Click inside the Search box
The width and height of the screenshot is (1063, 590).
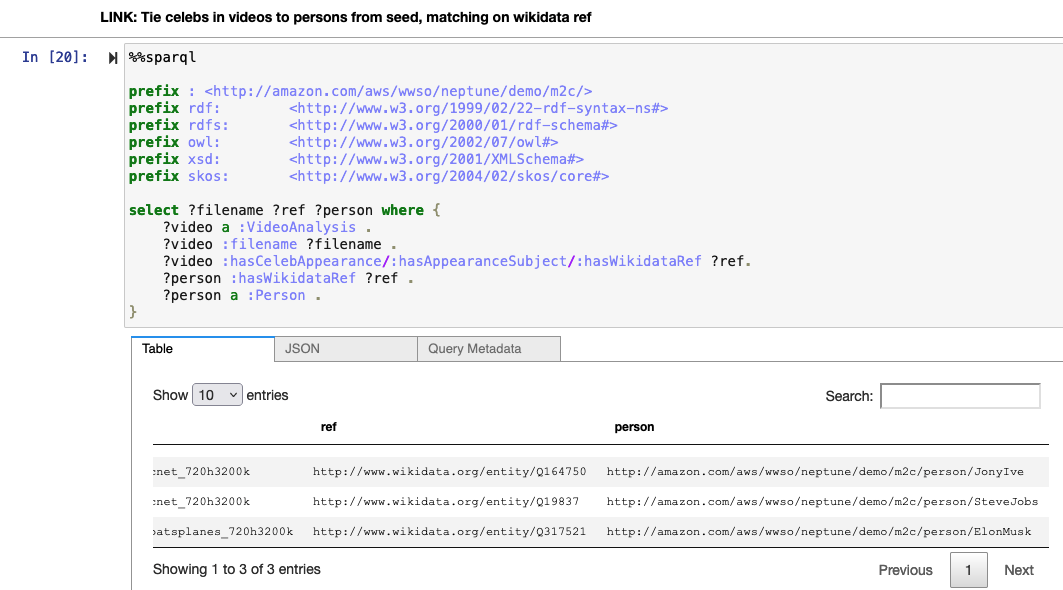pos(959,396)
